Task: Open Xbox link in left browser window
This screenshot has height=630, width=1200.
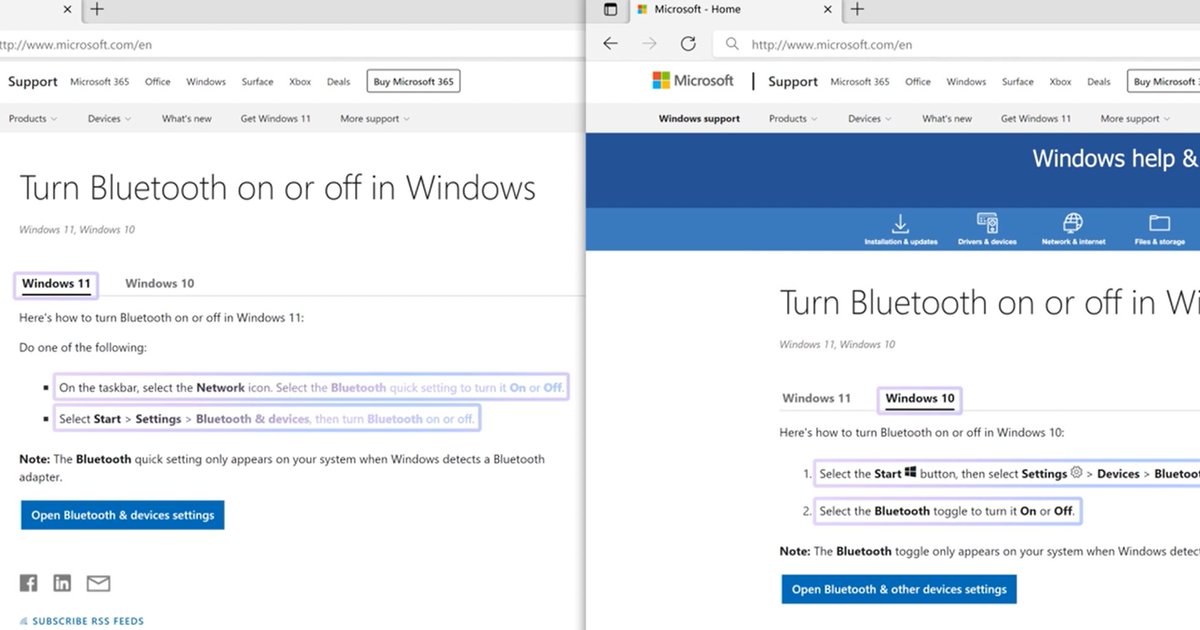Action: coord(300,82)
